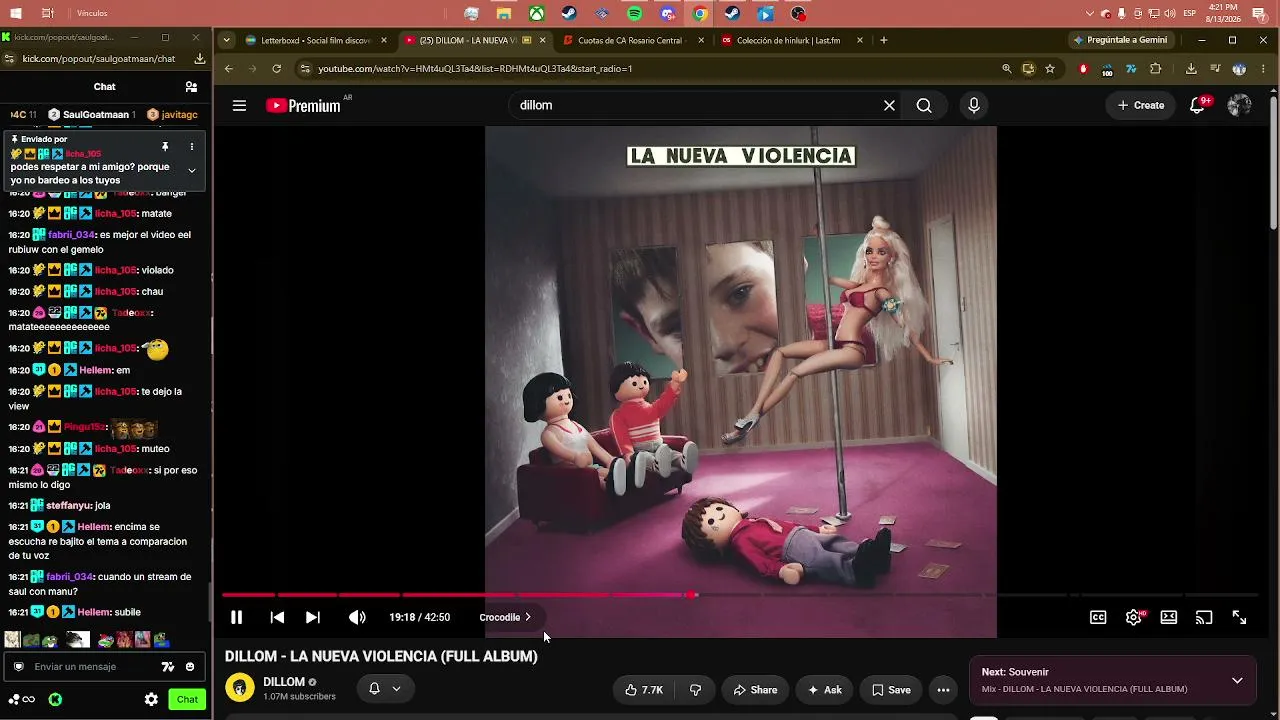The width and height of the screenshot is (1280, 720).
Task: Skip to next video in player
Action: point(313,618)
